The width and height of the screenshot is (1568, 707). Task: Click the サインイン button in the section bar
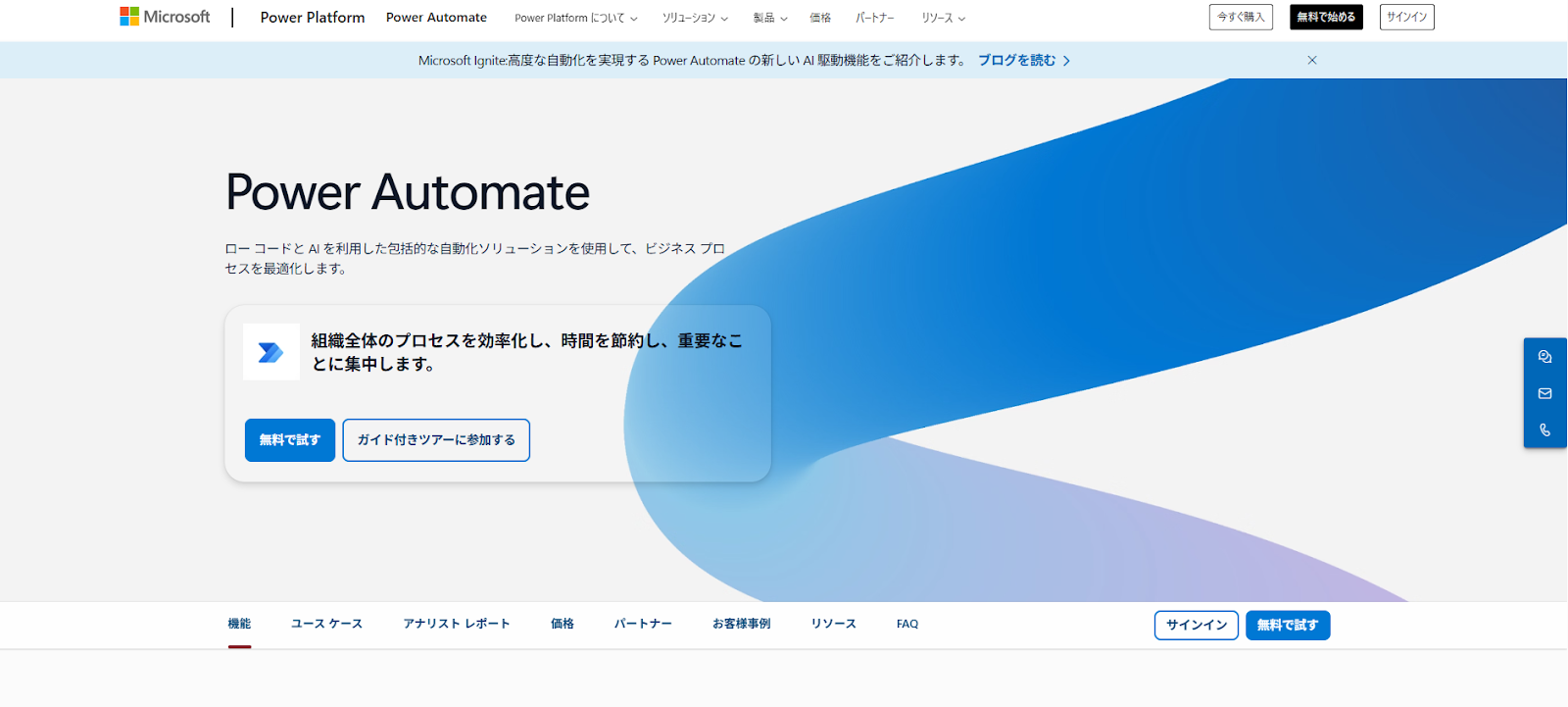[1197, 626]
